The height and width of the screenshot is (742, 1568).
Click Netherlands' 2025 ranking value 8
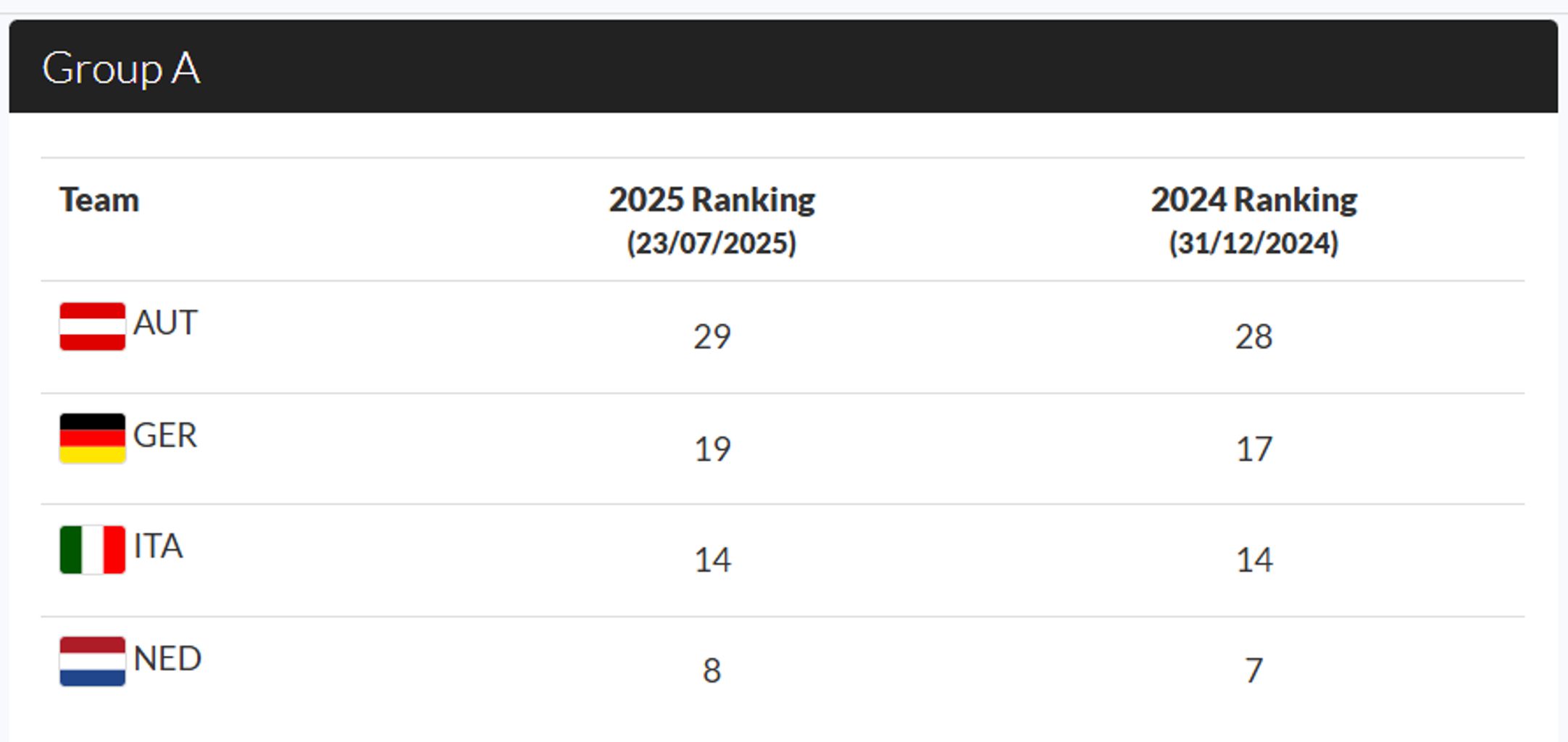(712, 671)
